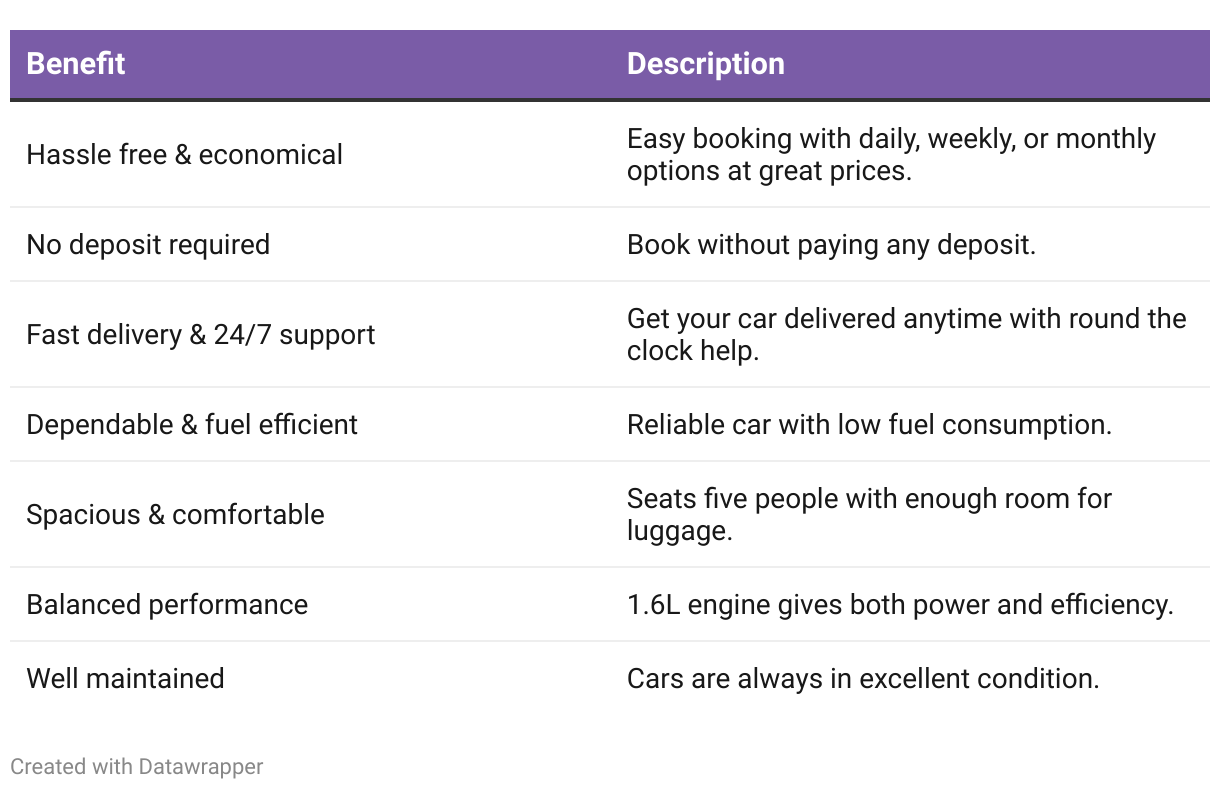Click the Seats five people description
1220x790 pixels.
(x=870, y=515)
